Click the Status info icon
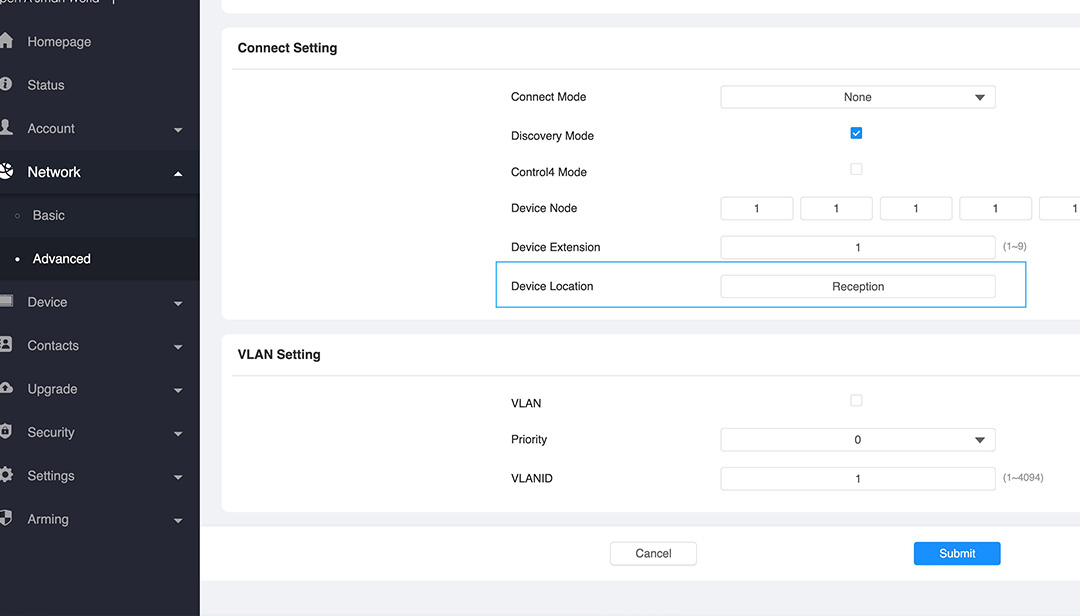1080x616 pixels. (x=5, y=85)
